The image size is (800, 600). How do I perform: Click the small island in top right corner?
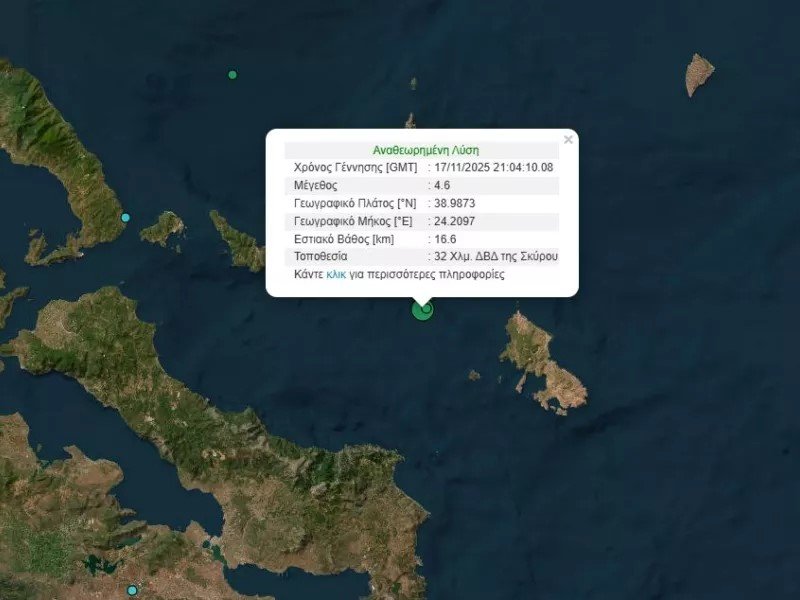[699, 74]
